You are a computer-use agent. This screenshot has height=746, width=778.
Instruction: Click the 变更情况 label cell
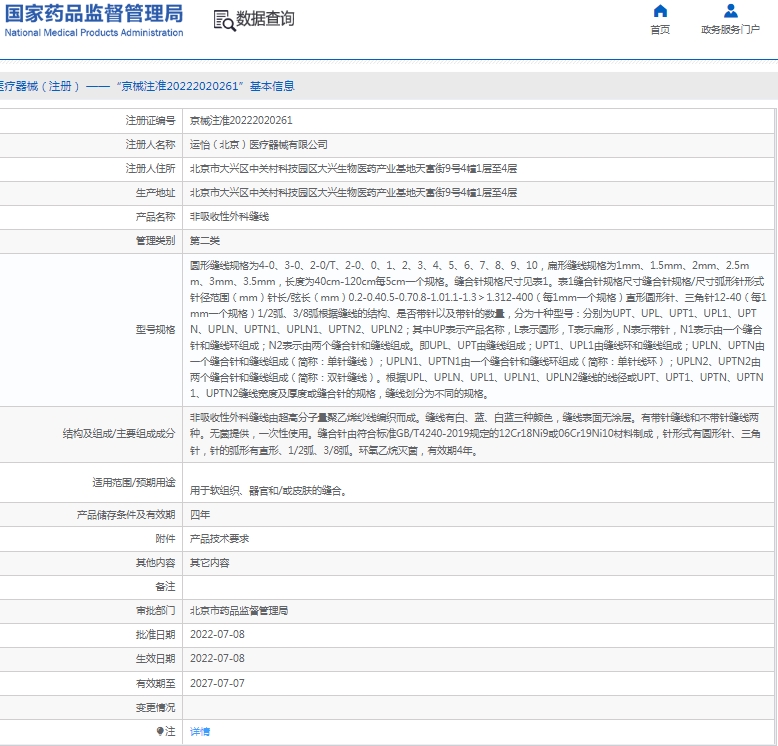[x=89, y=708]
